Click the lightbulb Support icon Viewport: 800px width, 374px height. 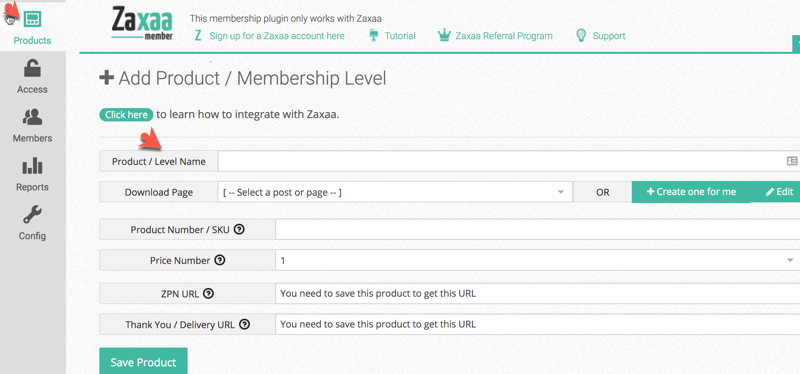[581, 36]
